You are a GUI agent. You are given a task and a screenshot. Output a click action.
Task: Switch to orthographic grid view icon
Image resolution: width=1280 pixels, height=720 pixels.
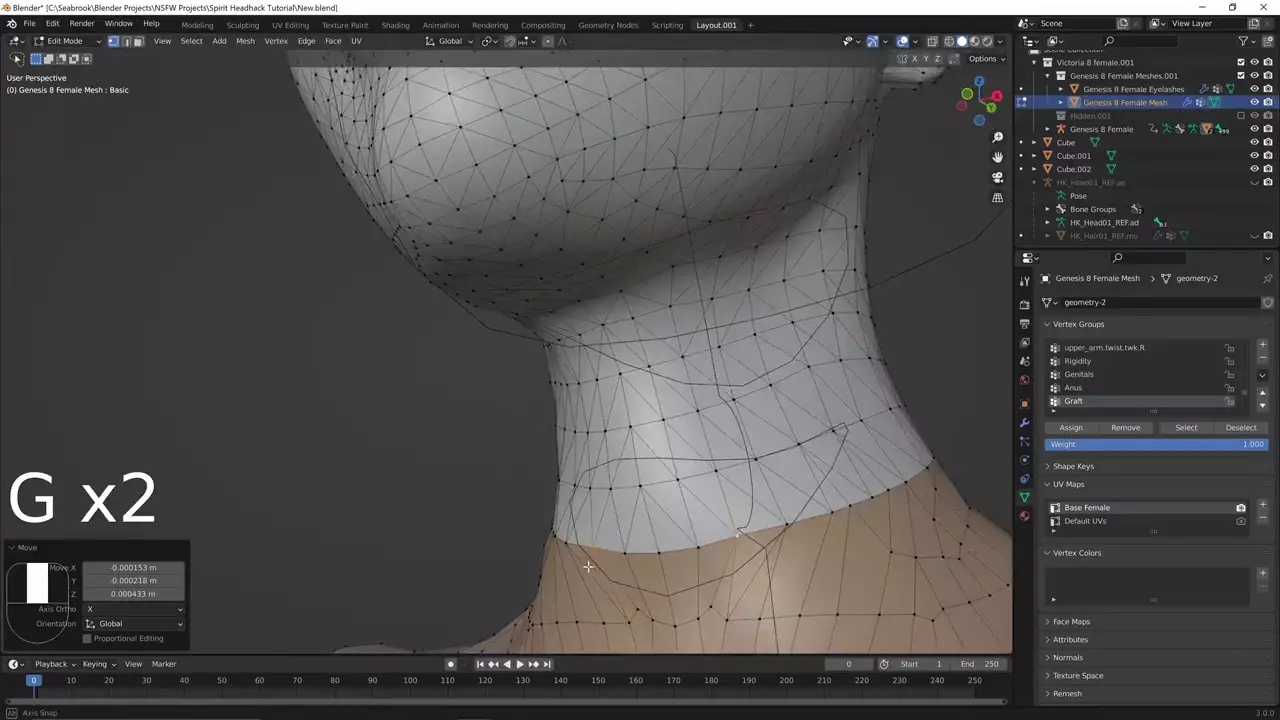click(997, 198)
